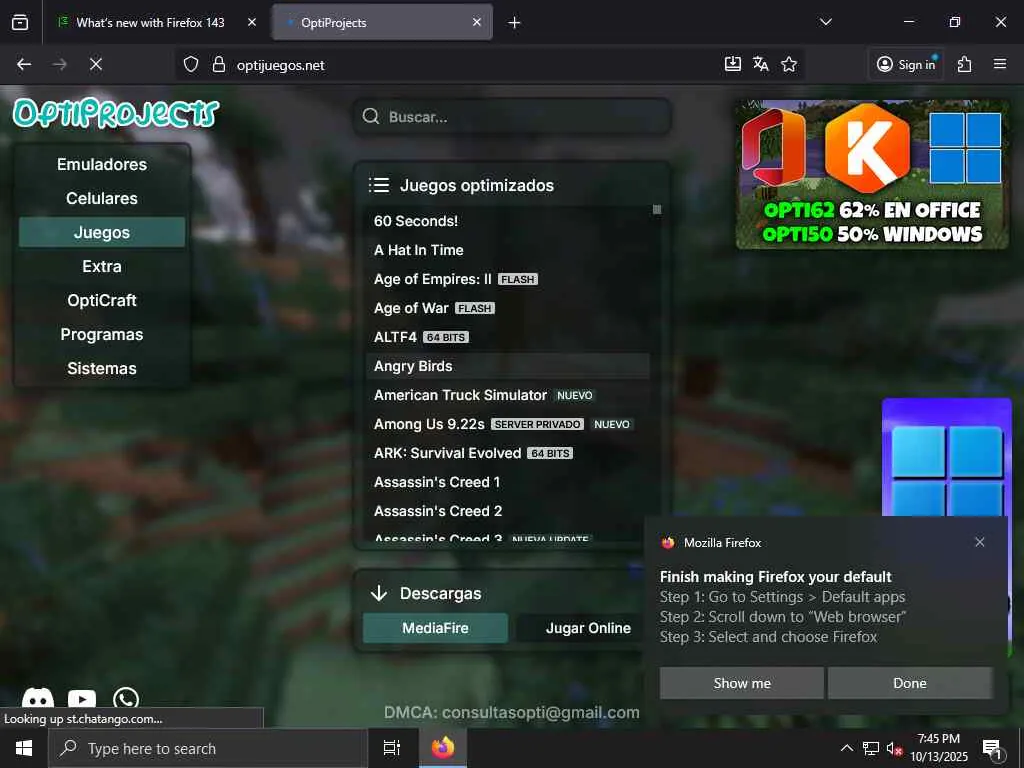Open the Windows Start button

[24, 748]
